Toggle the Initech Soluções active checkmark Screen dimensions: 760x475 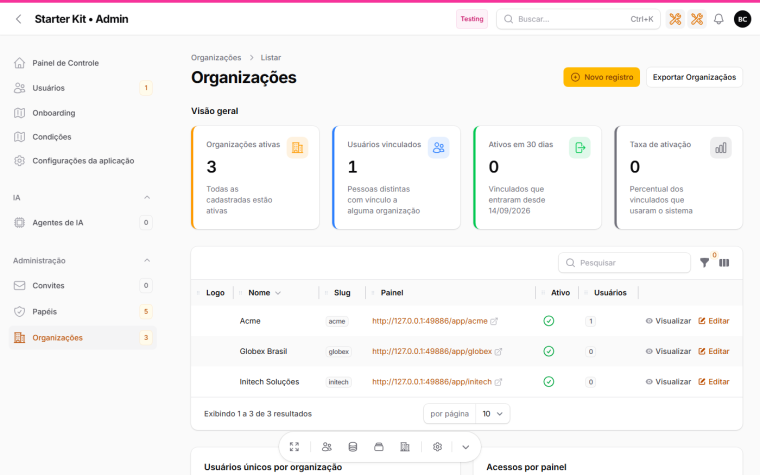tap(549, 382)
